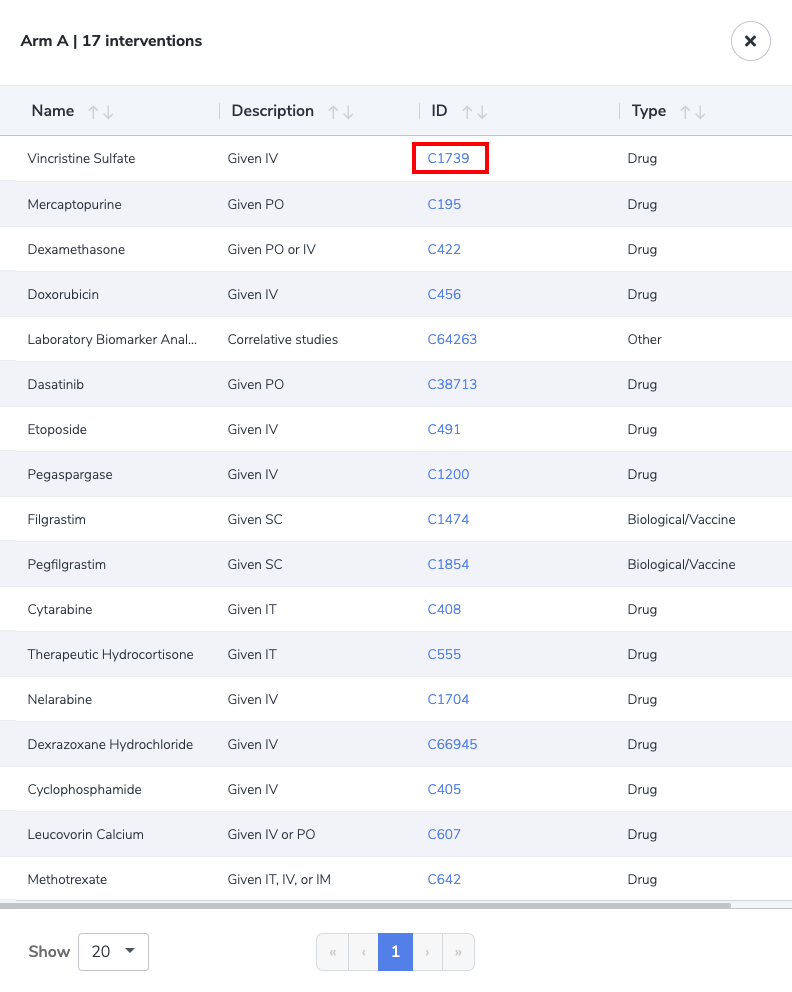The height and width of the screenshot is (992, 792).
Task: Click Dexamethasone ID C422
Action: pyautogui.click(x=444, y=249)
